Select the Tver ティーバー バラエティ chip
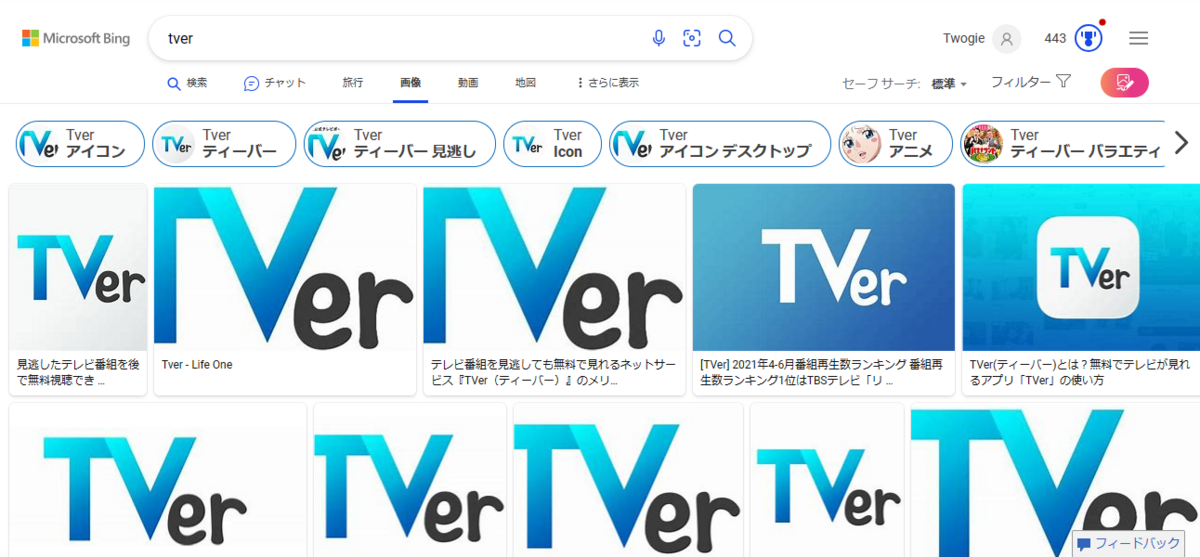The image size is (1200, 557). (x=1063, y=143)
